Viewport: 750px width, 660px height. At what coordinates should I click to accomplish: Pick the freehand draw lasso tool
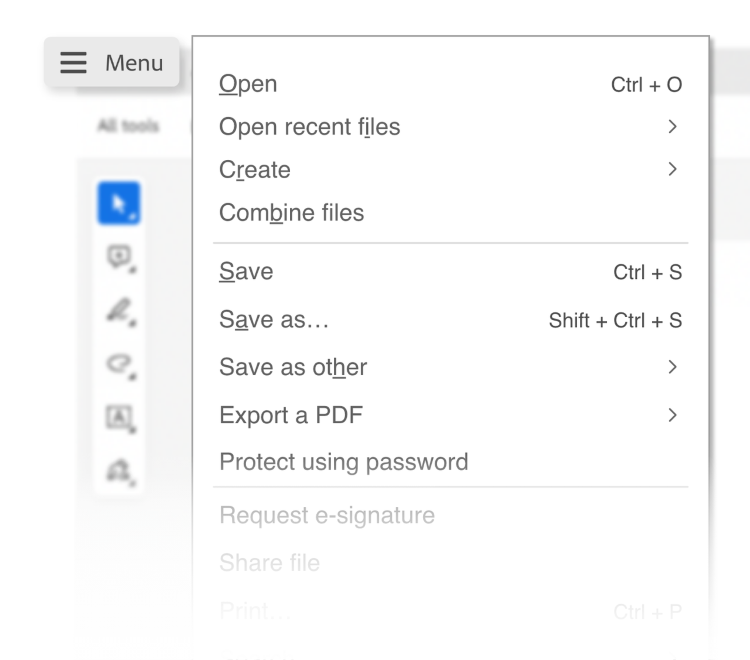tap(119, 363)
